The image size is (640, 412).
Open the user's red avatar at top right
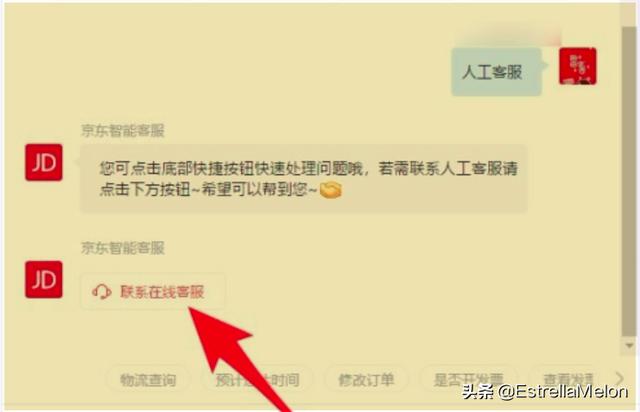tap(578, 66)
